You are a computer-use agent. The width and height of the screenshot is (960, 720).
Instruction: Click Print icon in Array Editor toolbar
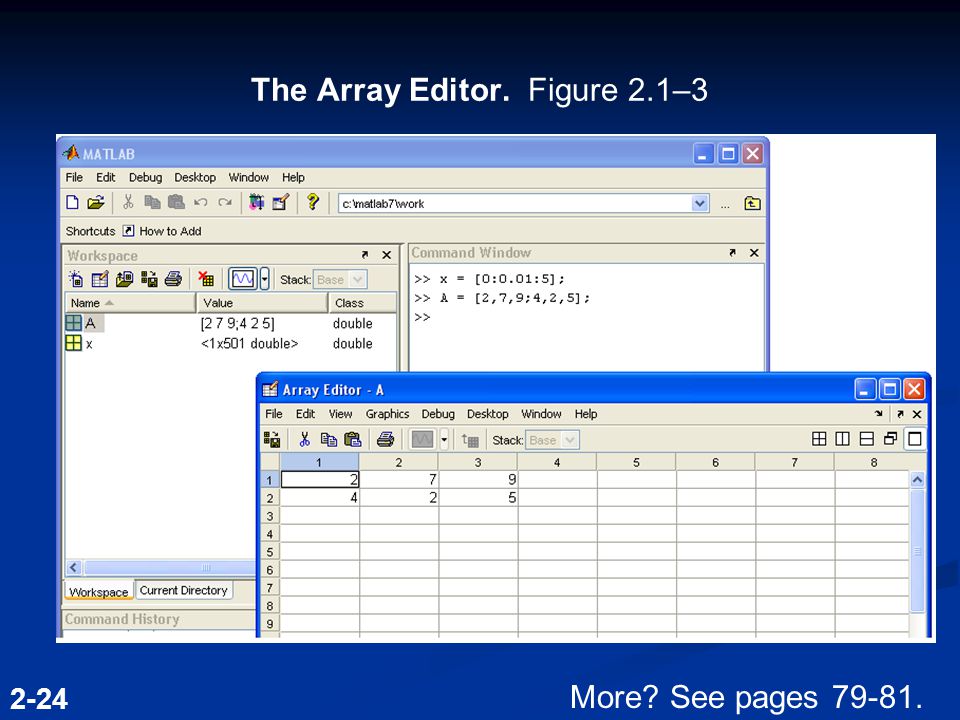(385, 439)
